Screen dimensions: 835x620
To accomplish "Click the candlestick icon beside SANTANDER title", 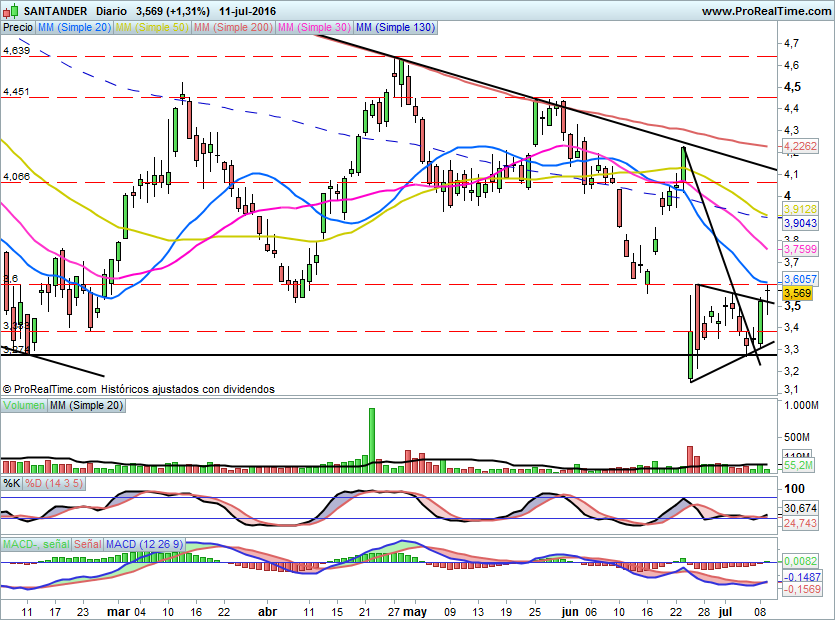I will [12, 11].
